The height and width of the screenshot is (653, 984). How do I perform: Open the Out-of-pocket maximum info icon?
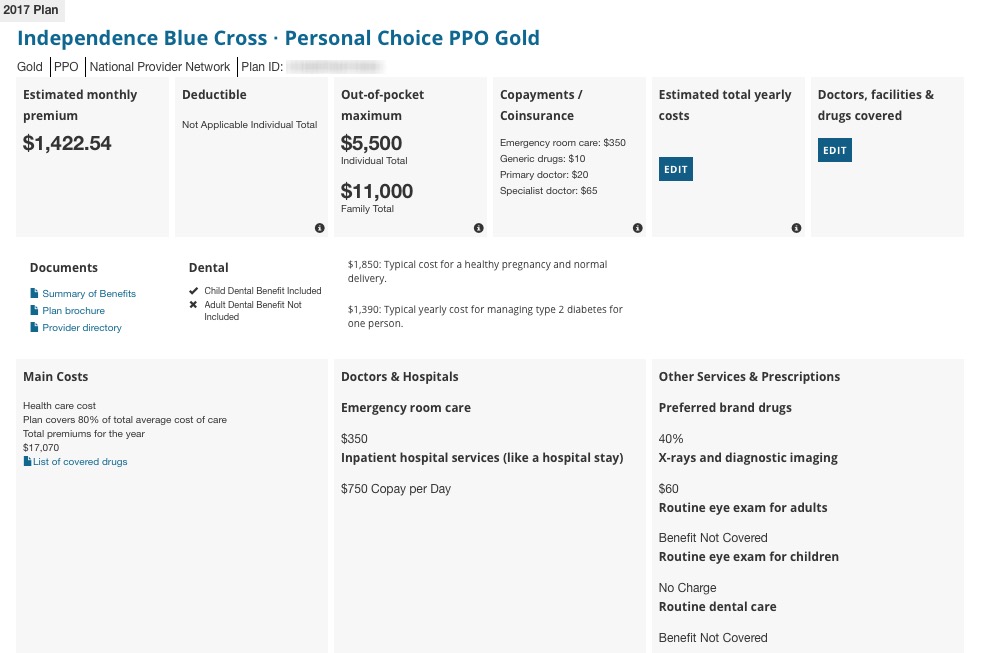coord(478,228)
